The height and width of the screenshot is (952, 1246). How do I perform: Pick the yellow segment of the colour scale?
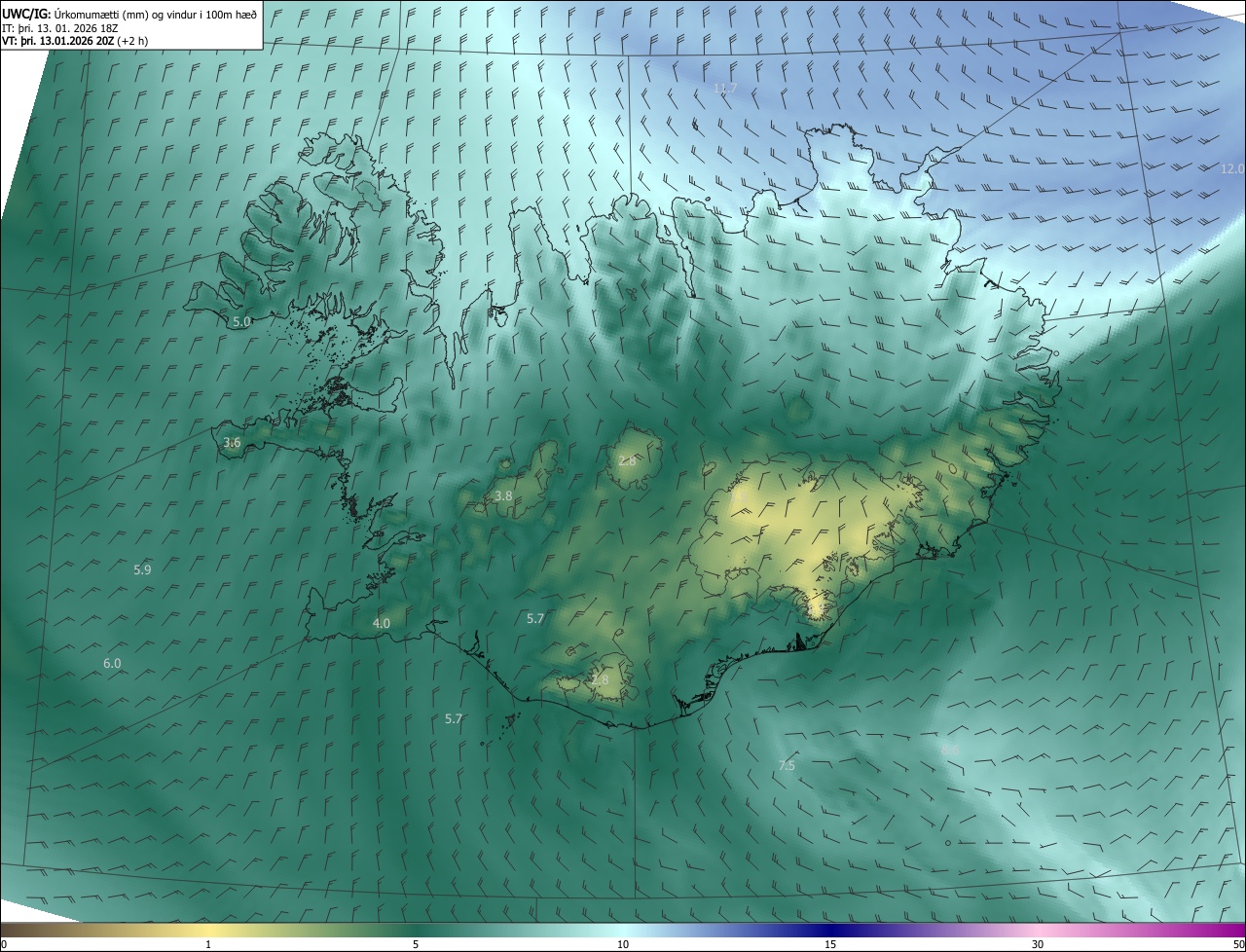pos(209,931)
